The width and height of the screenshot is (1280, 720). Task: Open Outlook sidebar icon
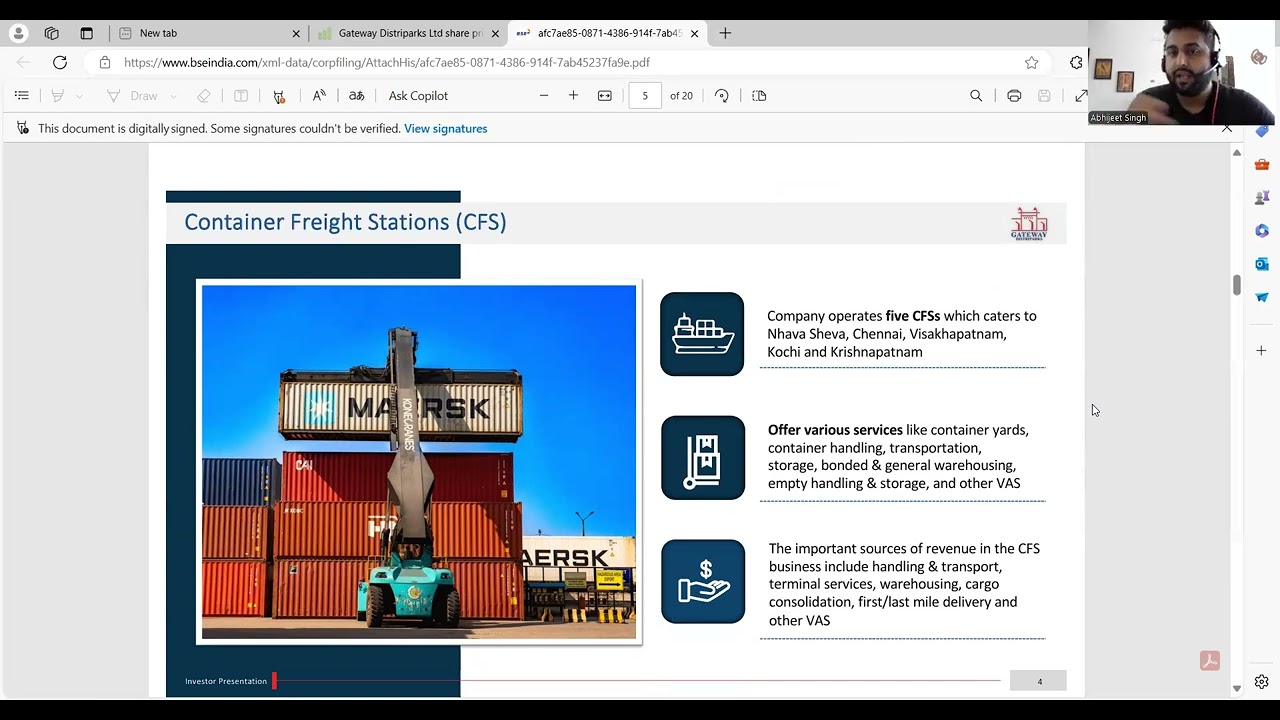click(1262, 264)
